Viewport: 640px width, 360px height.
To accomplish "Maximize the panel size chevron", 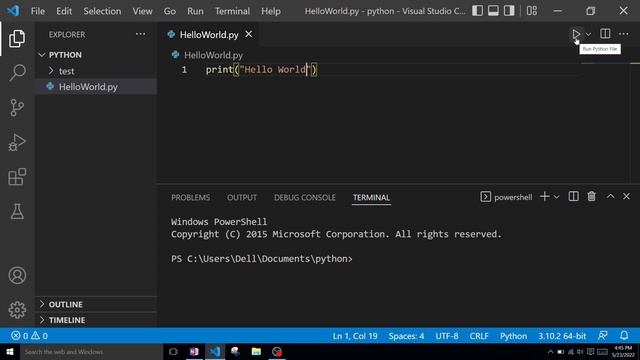I will 610,197.
